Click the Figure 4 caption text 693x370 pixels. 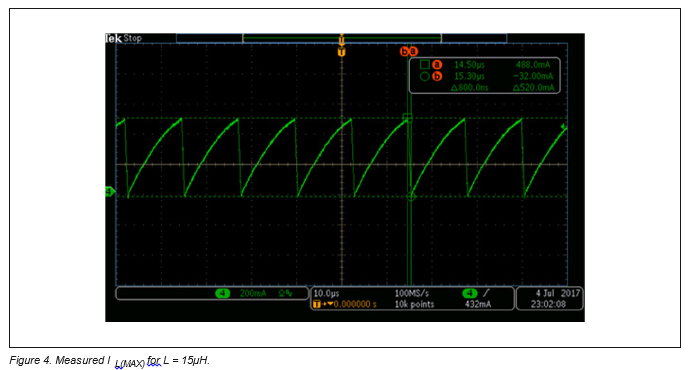(x=110, y=361)
